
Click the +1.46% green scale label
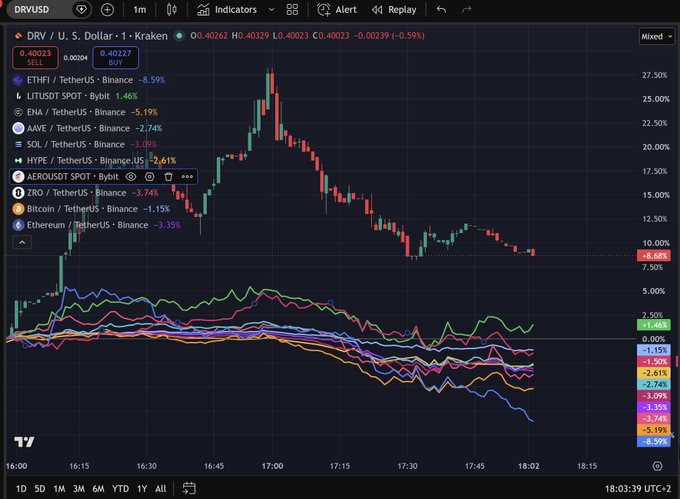coord(654,325)
